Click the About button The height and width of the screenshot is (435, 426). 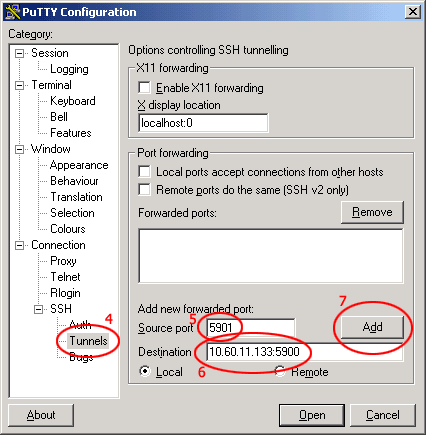point(41,415)
